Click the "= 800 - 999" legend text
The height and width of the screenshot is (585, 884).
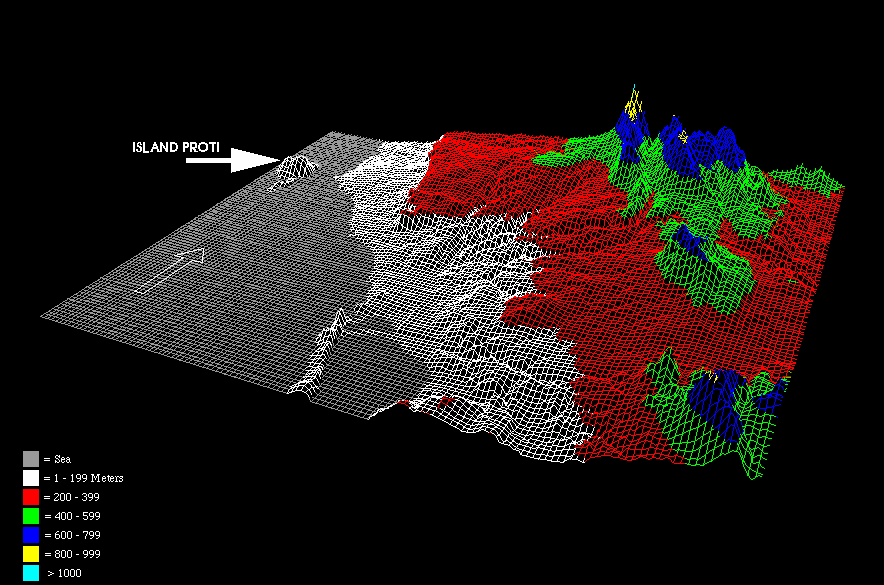72,554
